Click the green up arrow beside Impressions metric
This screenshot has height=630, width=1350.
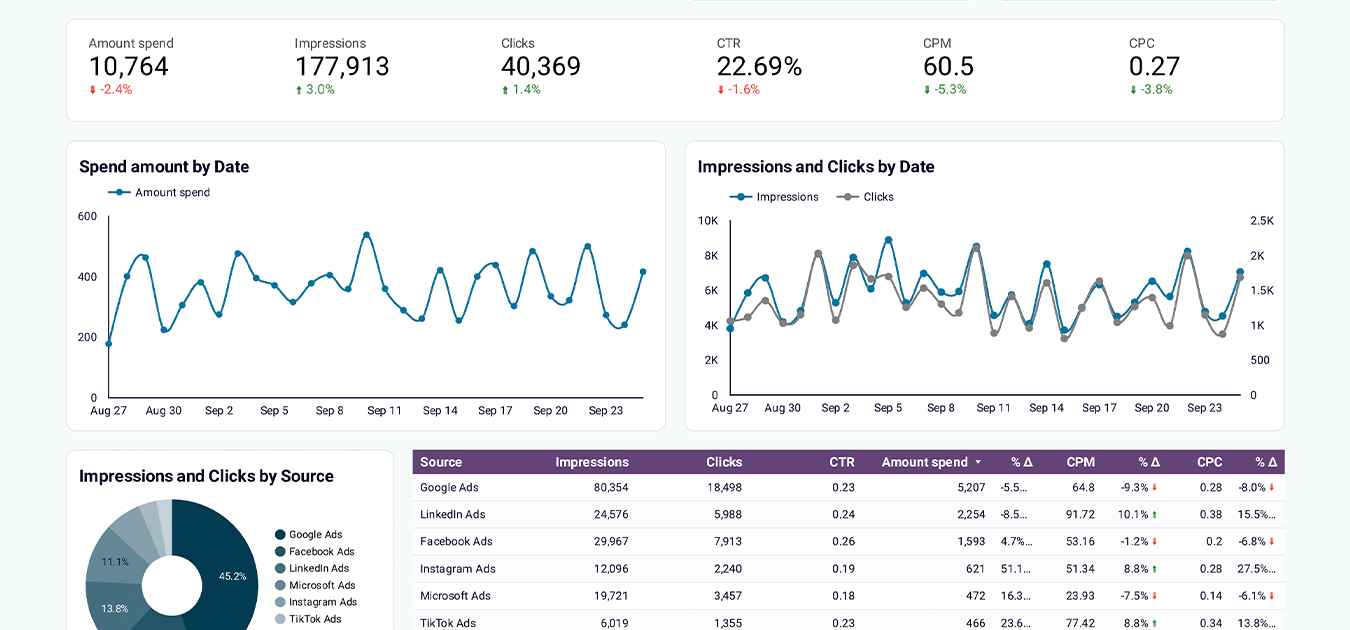(x=301, y=89)
